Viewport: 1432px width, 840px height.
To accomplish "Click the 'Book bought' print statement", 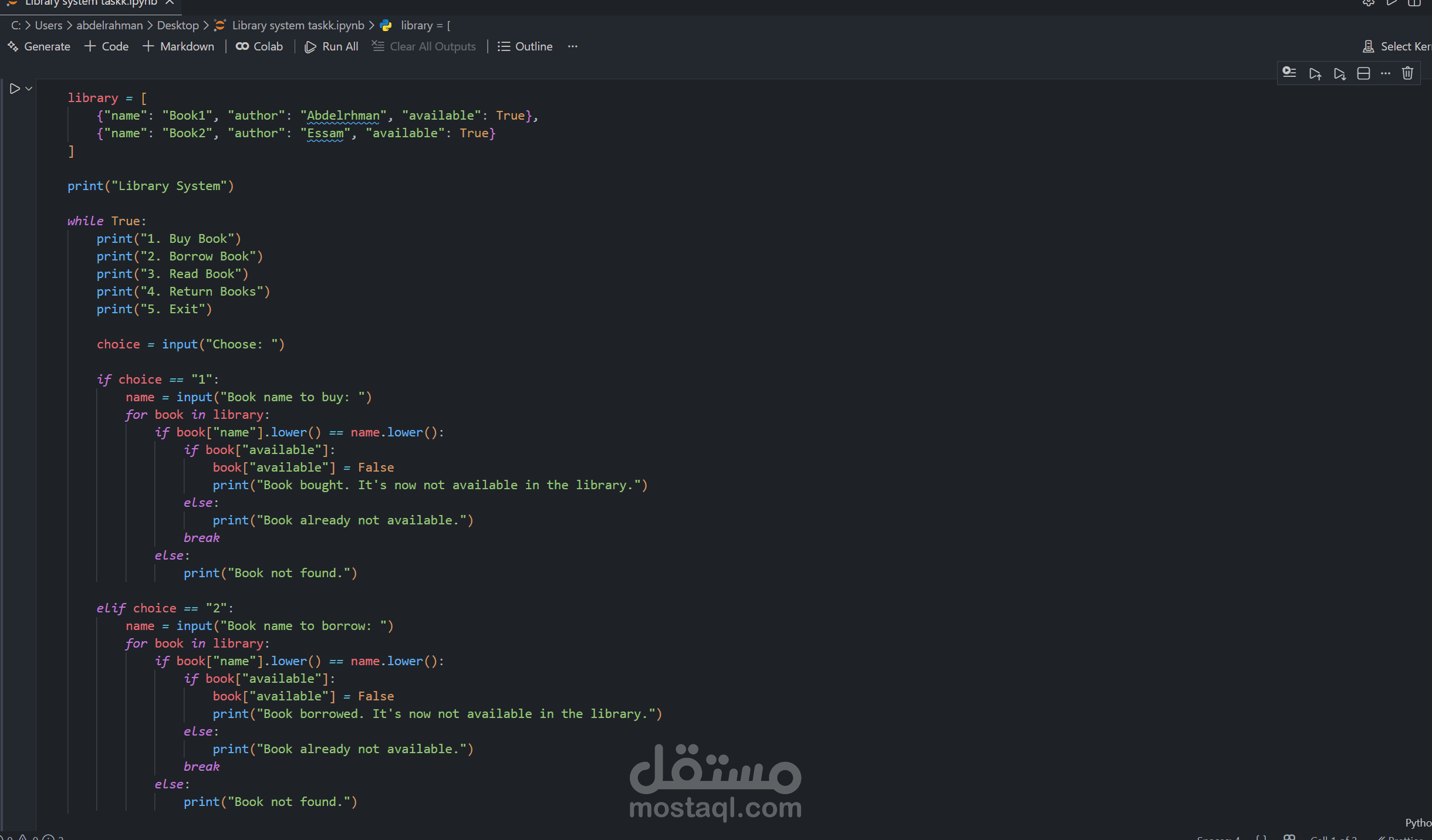I will (x=430, y=485).
